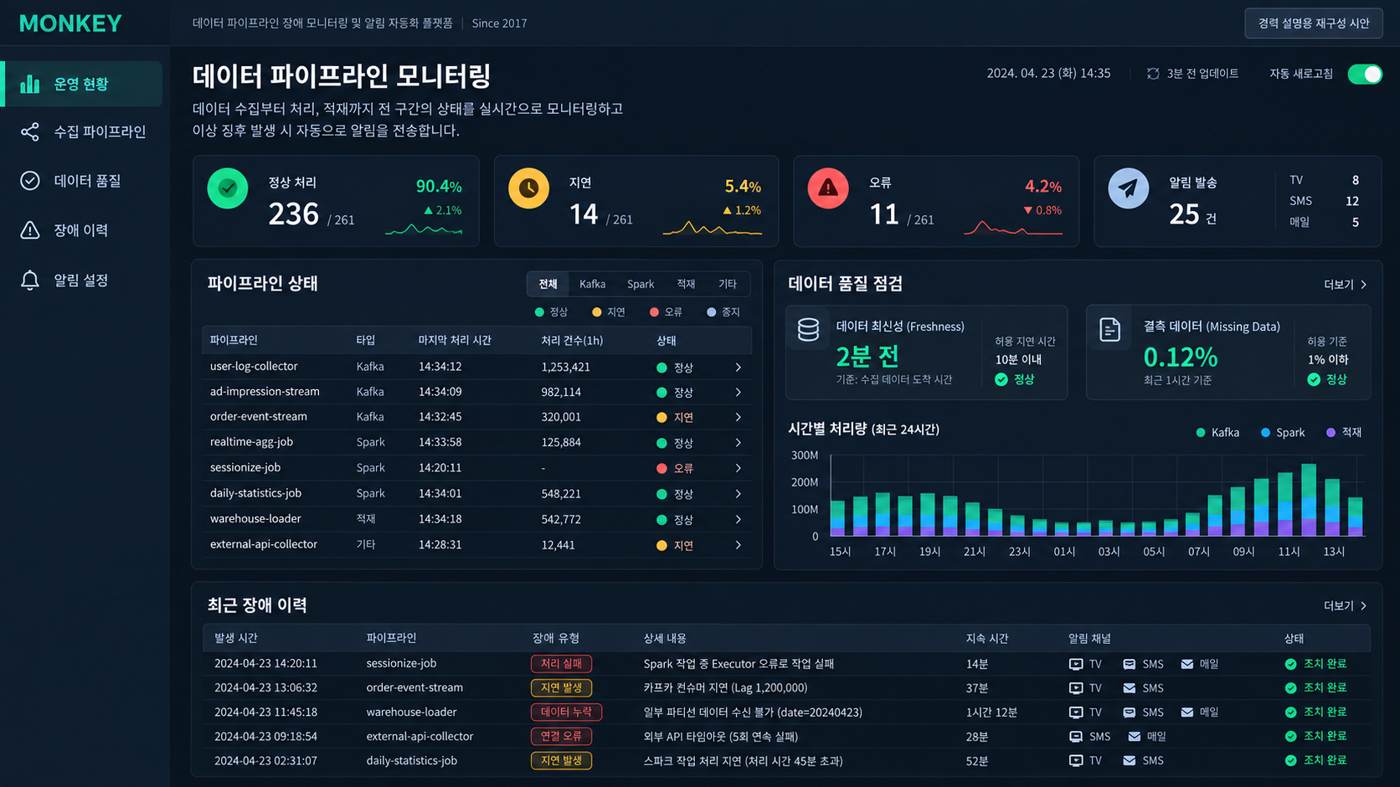Viewport: 1400px width, 787px height.
Task: Click the 정상 처리 green sparkline
Action: click(424, 229)
